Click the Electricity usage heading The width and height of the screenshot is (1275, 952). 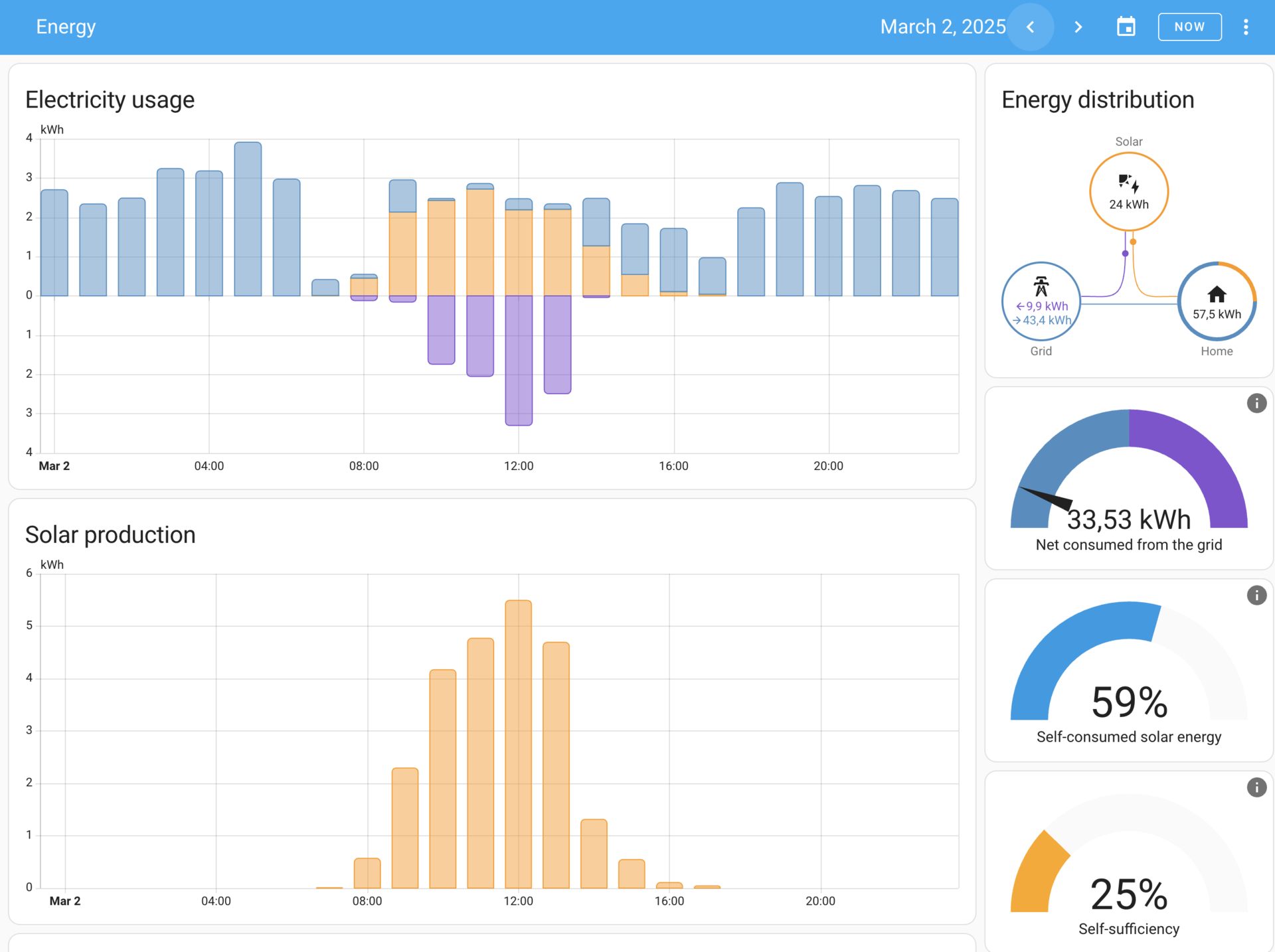(110, 100)
